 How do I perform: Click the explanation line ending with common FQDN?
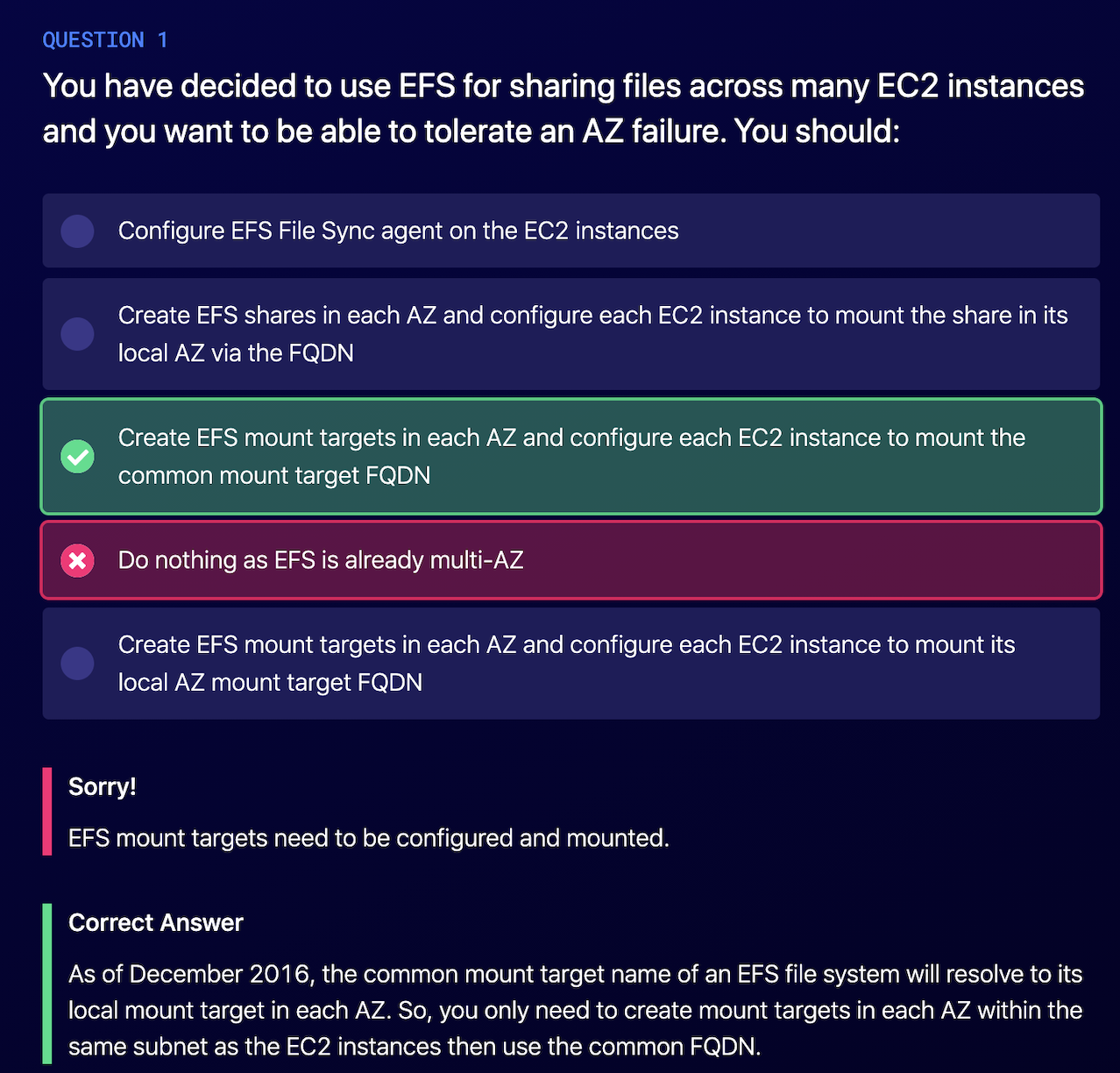click(414, 1047)
